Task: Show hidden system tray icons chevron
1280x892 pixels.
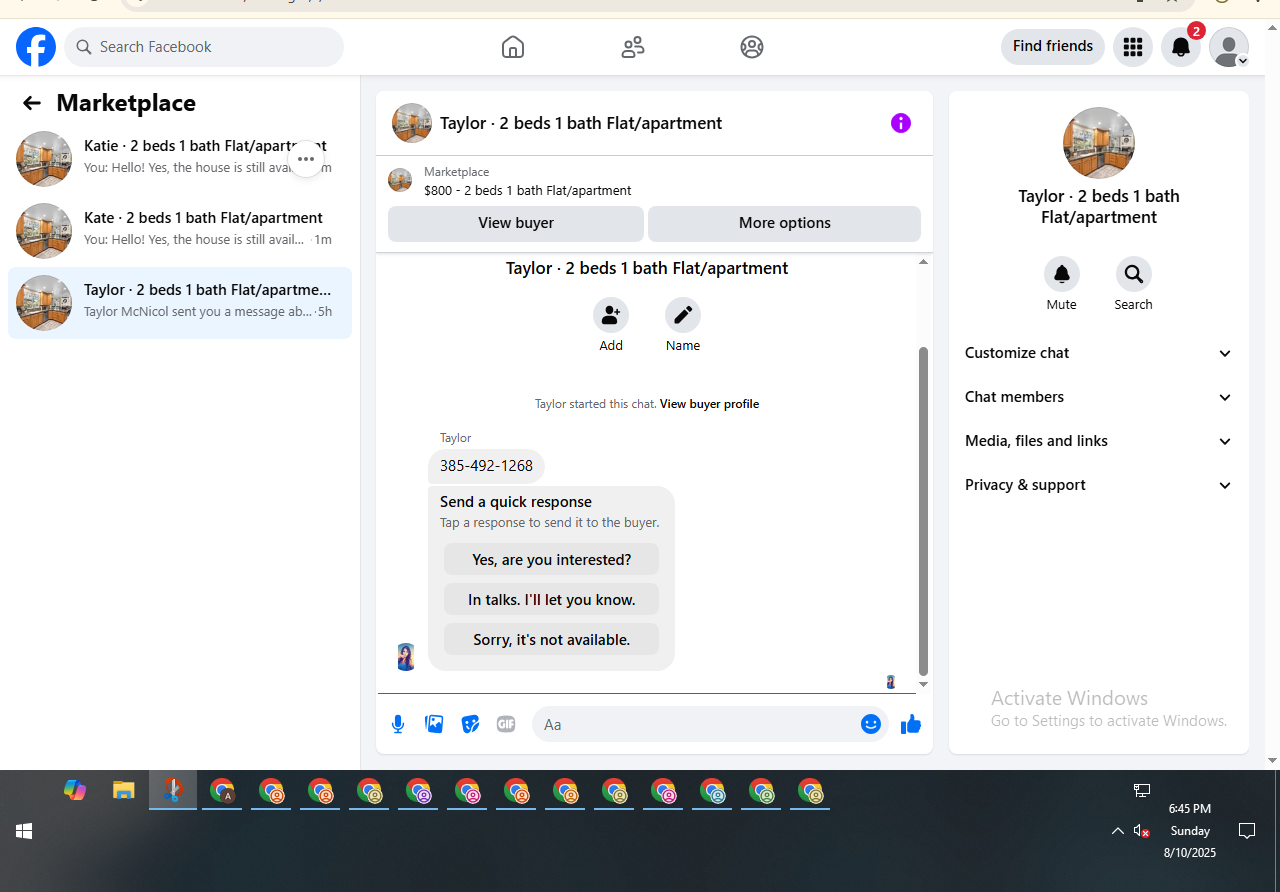Action: pos(1118,831)
